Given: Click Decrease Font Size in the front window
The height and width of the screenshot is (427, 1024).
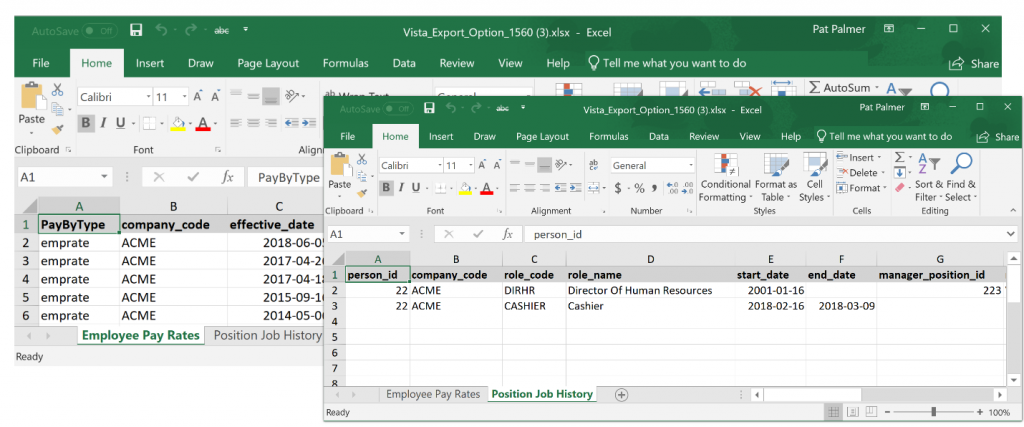Looking at the screenshot, I should click(x=496, y=166).
